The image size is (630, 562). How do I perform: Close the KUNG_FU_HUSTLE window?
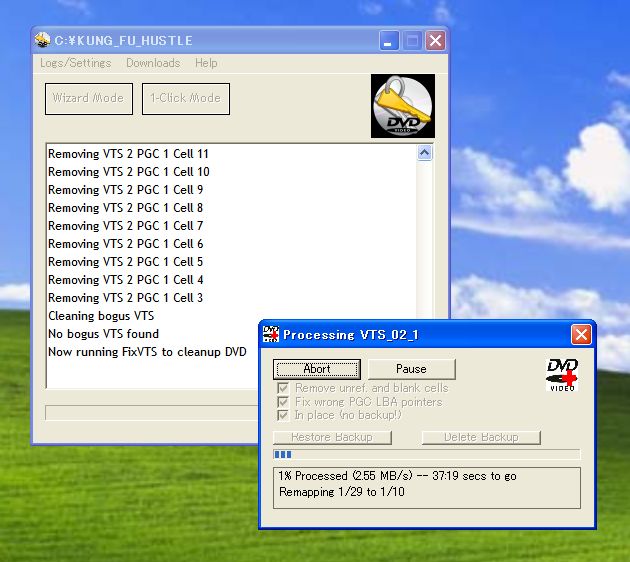click(x=435, y=41)
